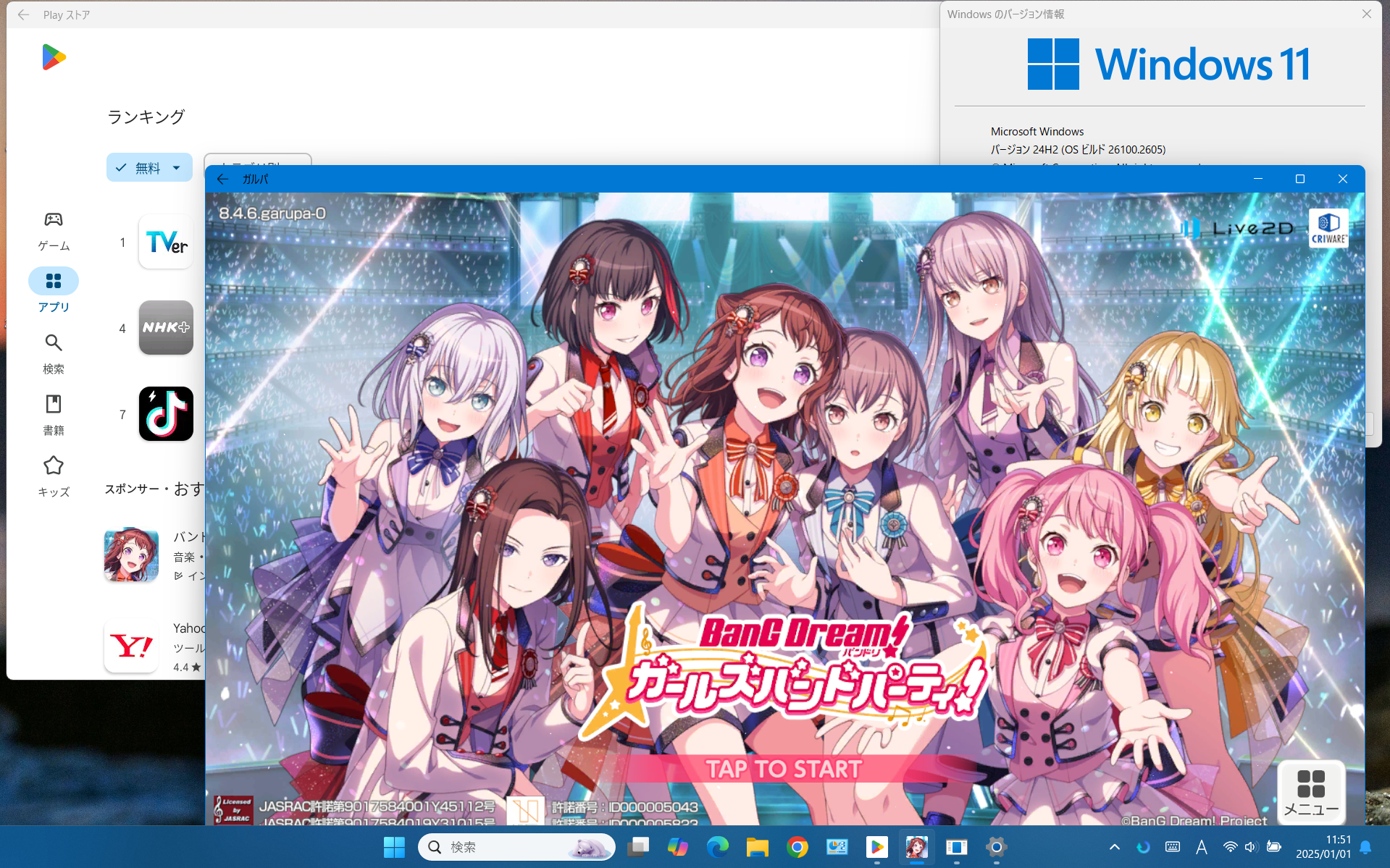Open the winver window taskbar icon
1390x868 pixels.
pyautogui.click(x=957, y=847)
